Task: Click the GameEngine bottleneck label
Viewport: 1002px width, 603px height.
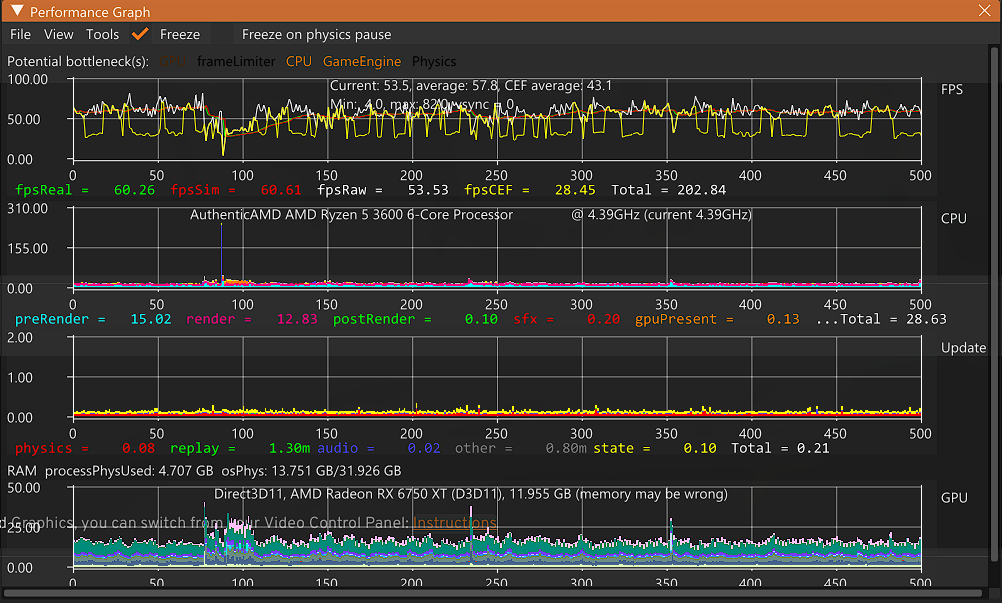Action: coord(362,61)
